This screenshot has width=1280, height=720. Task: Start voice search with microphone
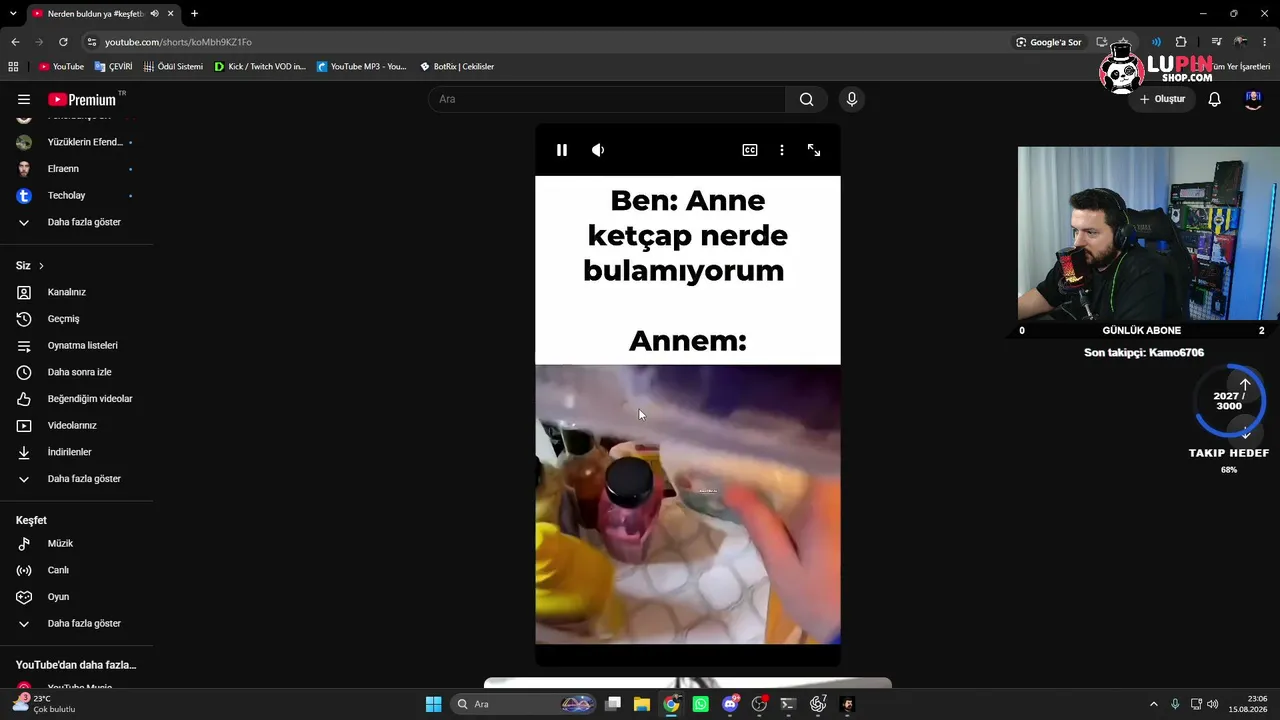pyautogui.click(x=852, y=99)
